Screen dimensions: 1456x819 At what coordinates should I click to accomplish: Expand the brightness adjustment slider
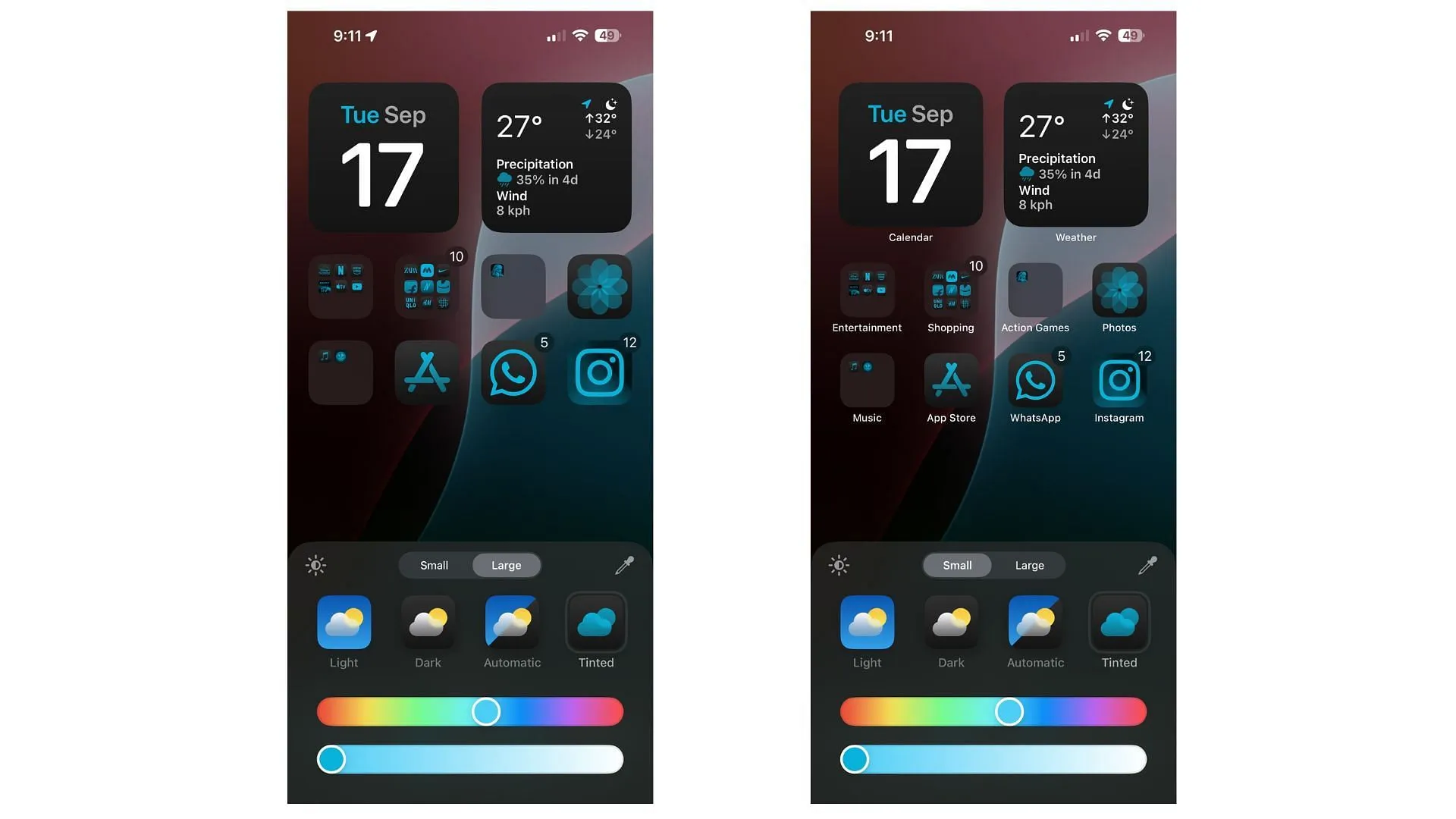tap(315, 565)
